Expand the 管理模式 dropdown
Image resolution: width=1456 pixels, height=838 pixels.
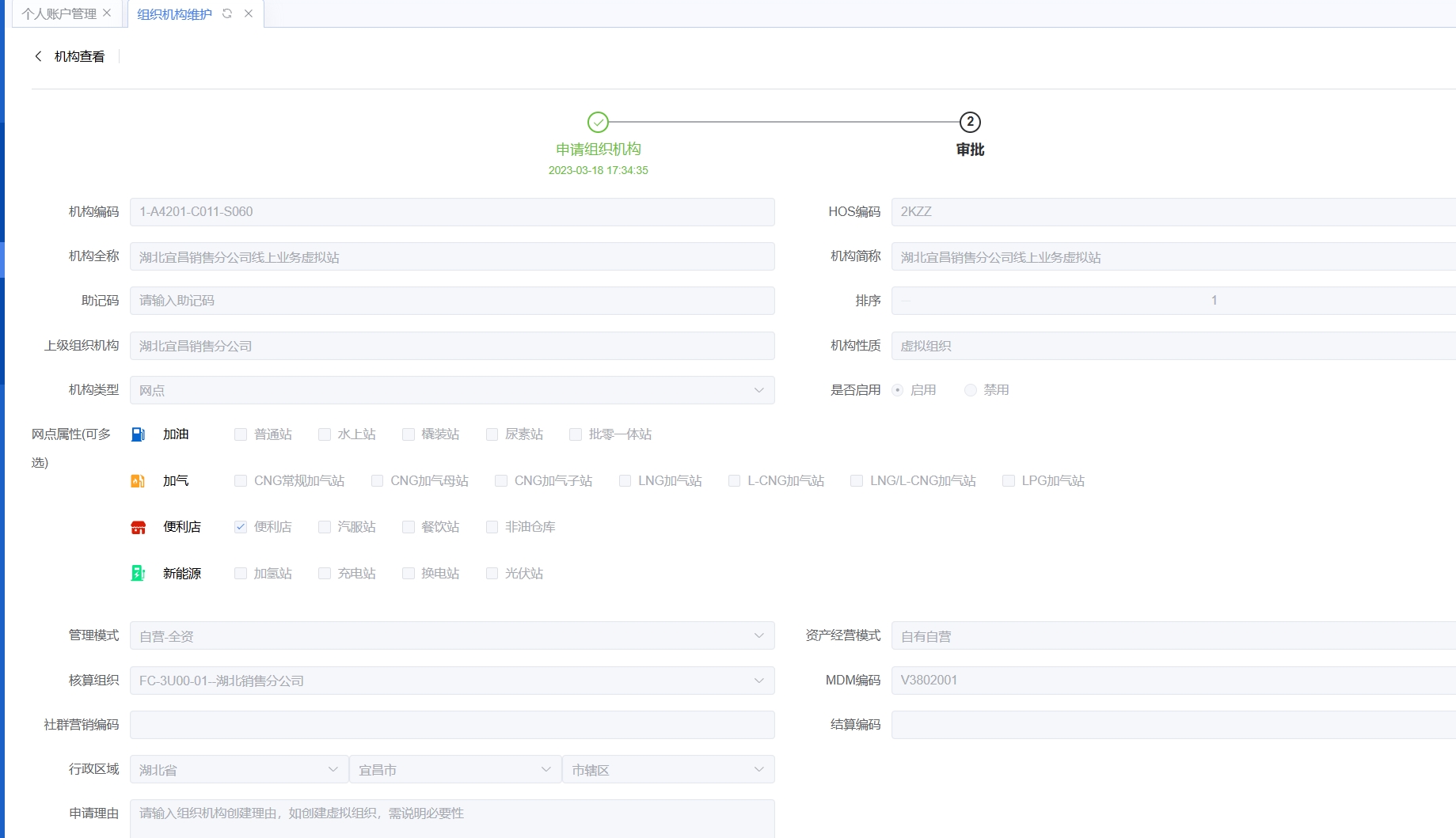(x=451, y=635)
